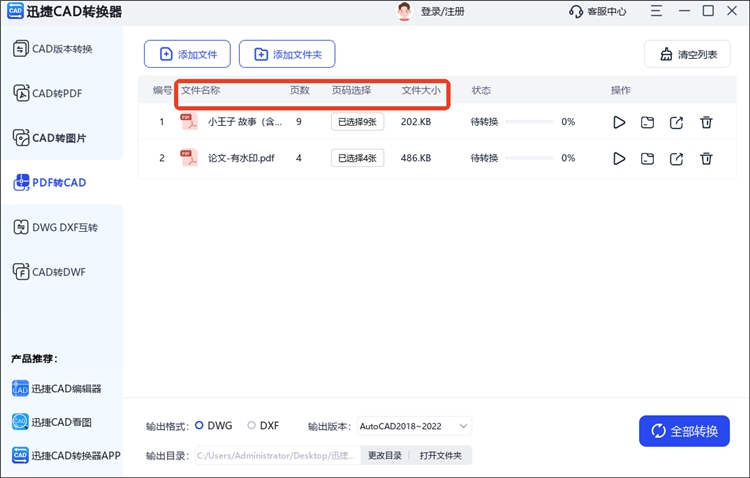Start conversion for 论文-有水印.pdf row

click(x=619, y=158)
